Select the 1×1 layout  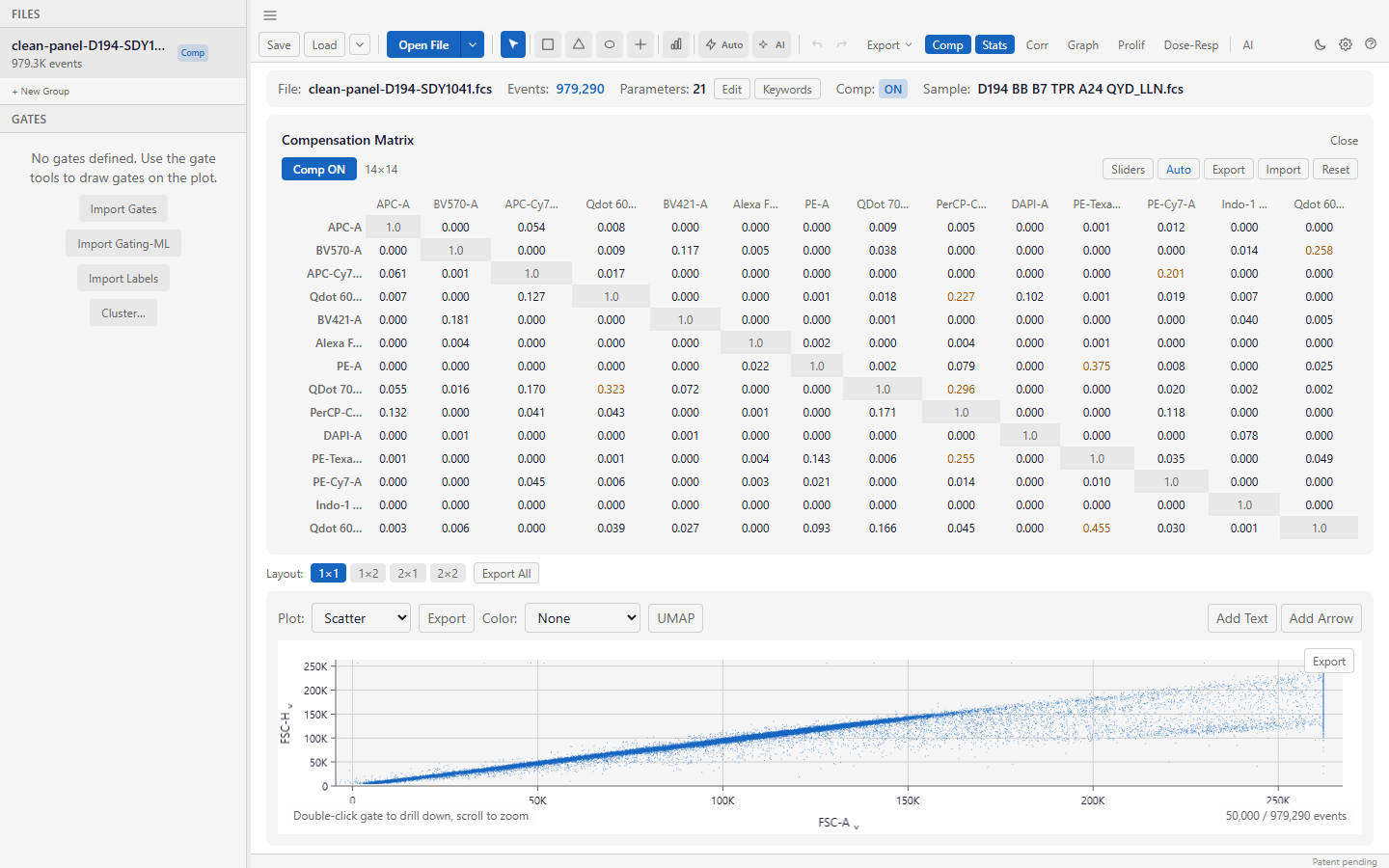click(329, 573)
